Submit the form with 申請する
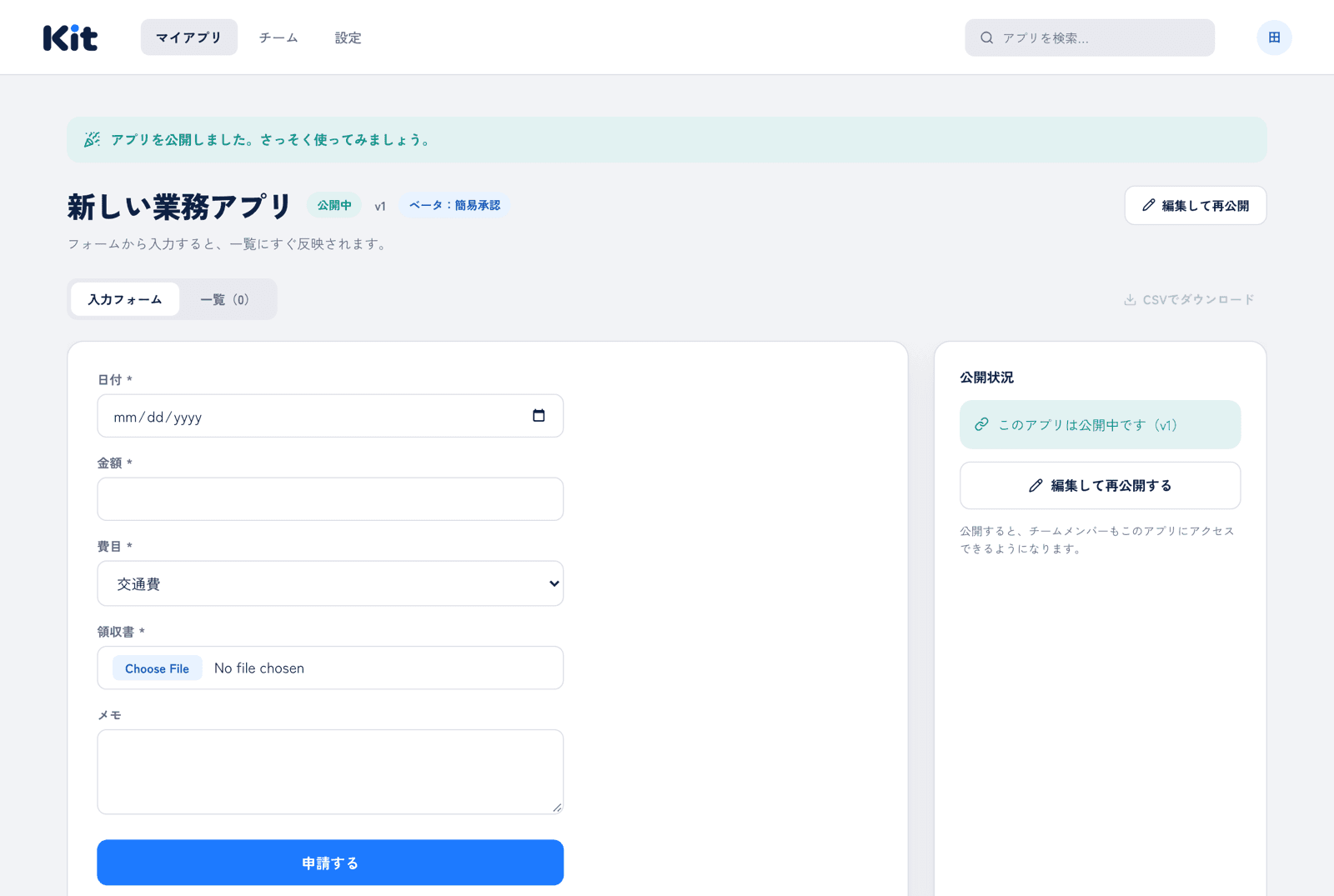1334x896 pixels. 330,863
